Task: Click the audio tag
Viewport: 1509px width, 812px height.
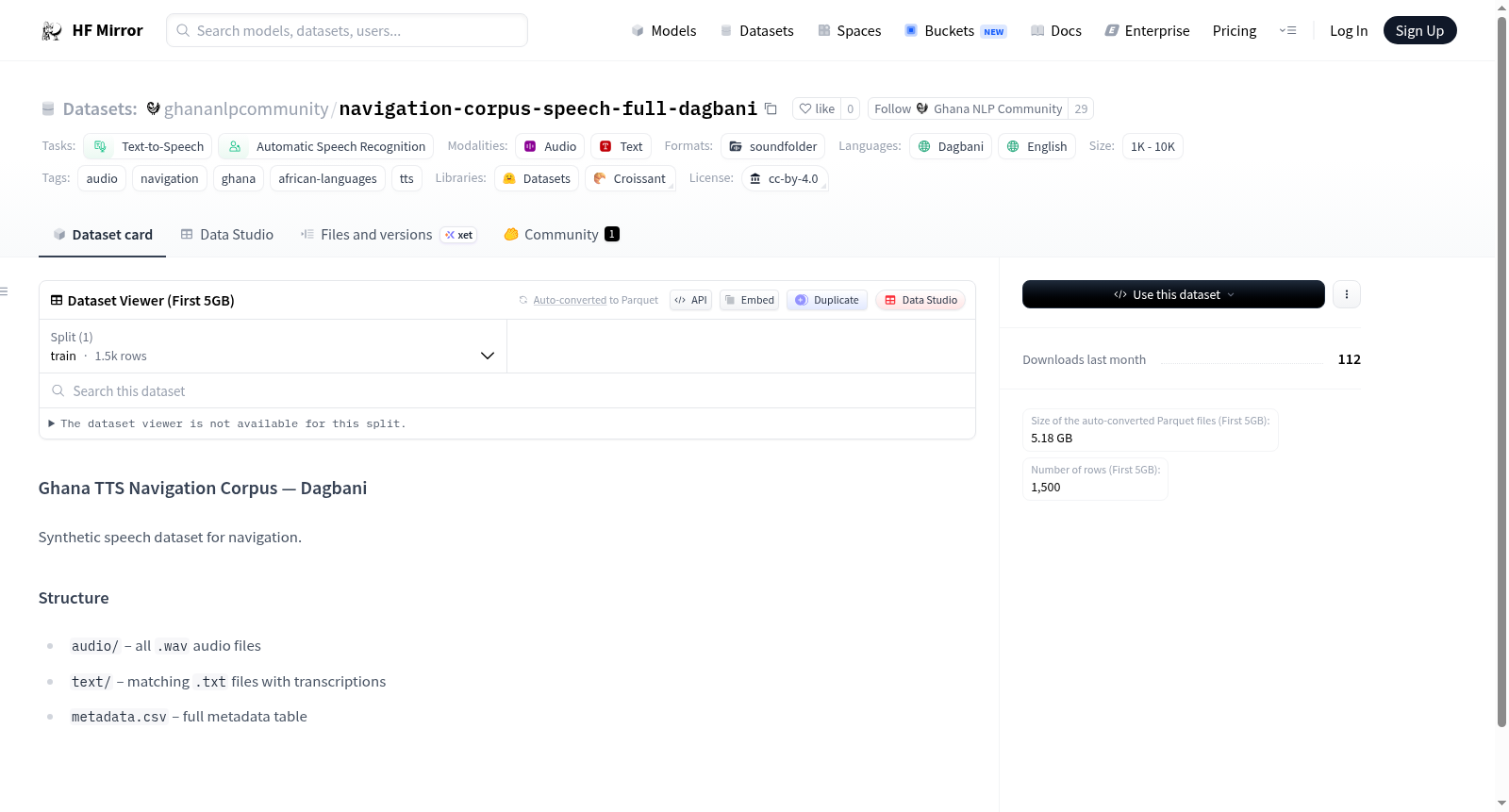Action: click(x=102, y=178)
